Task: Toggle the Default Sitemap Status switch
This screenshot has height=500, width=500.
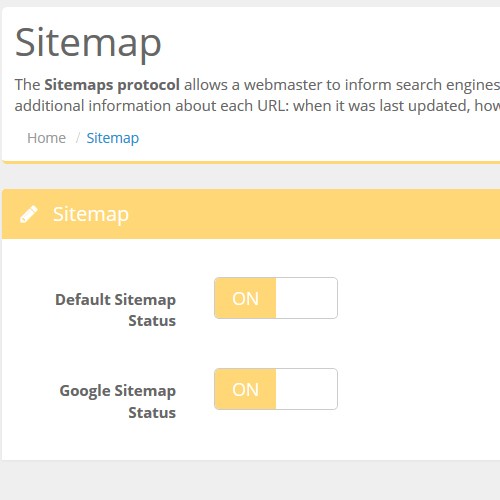Action: click(x=276, y=298)
